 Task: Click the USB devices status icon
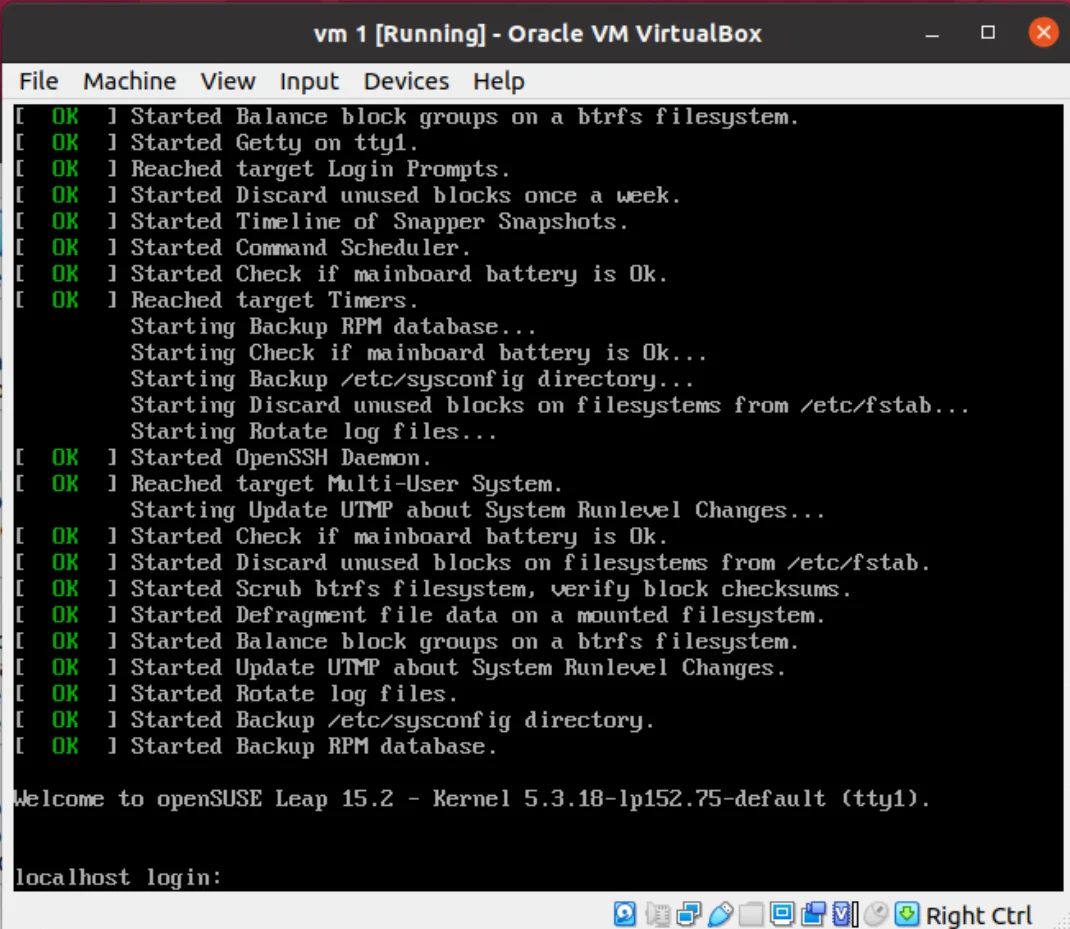pyautogui.click(x=720, y=914)
